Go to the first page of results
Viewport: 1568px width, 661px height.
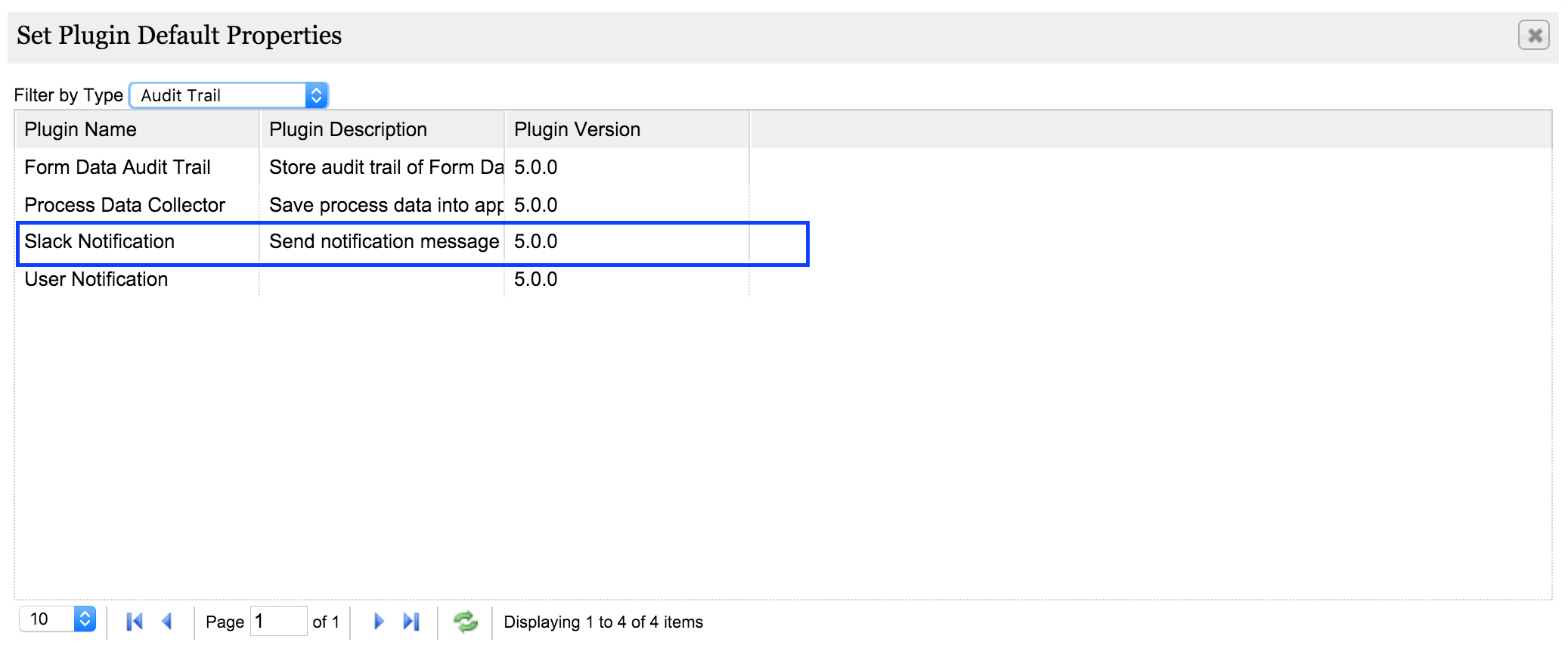point(135,622)
